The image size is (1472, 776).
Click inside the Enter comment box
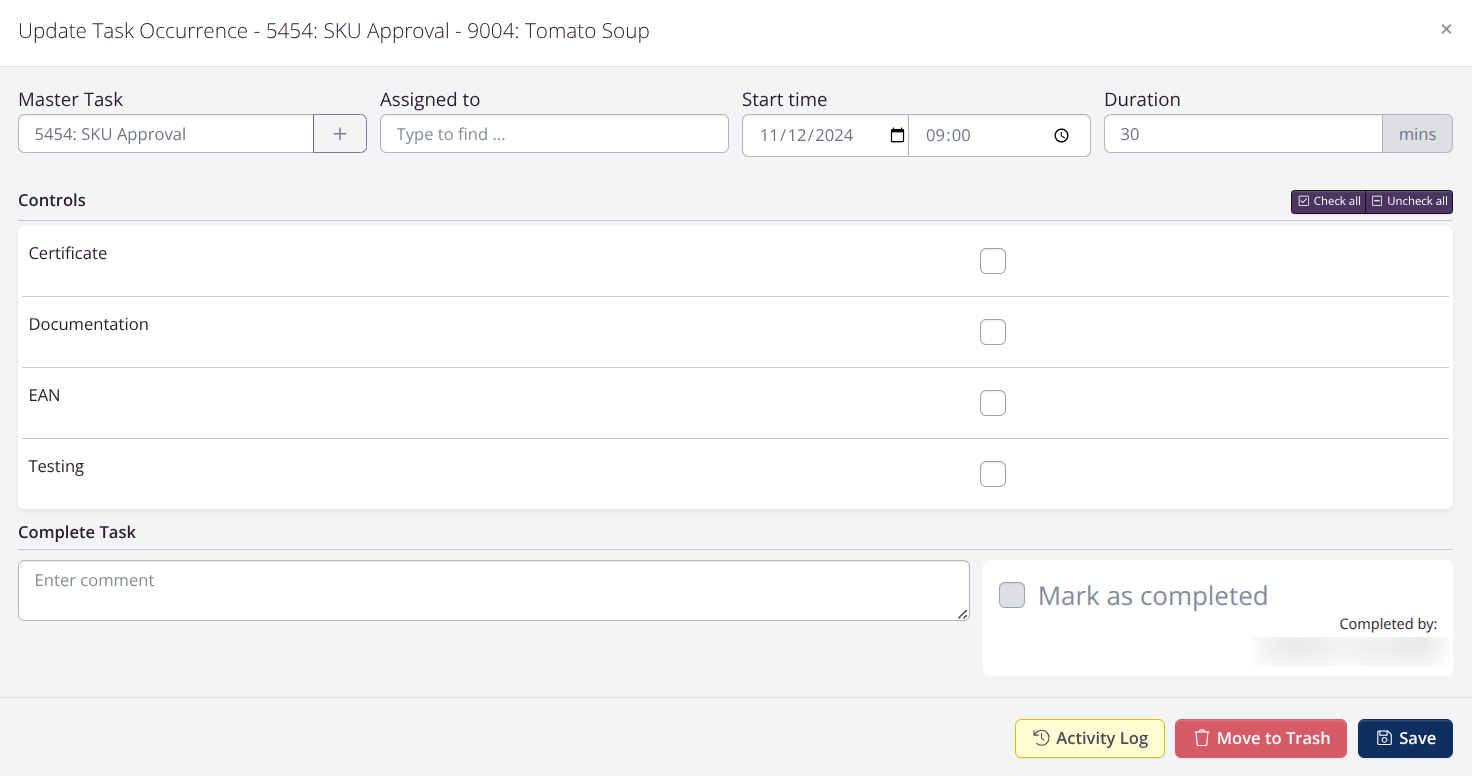(x=493, y=590)
